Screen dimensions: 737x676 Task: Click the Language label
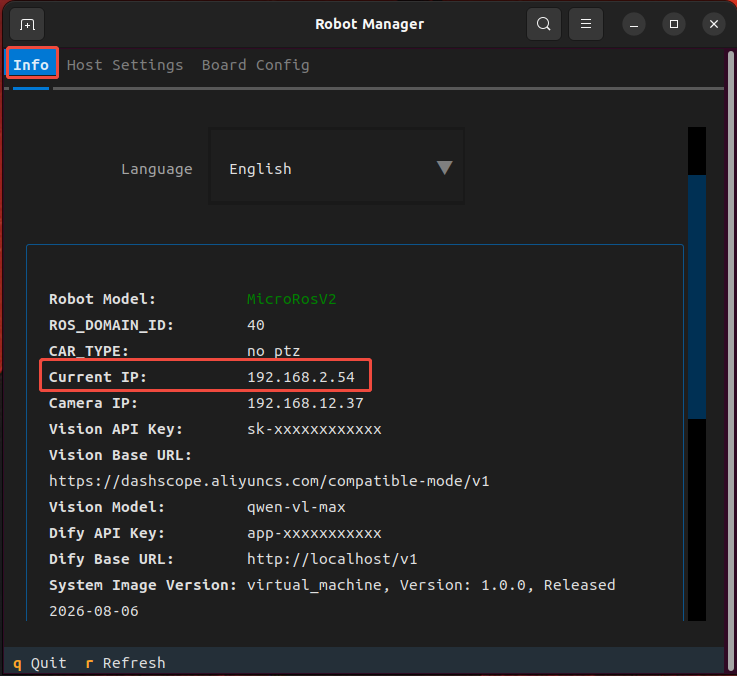(x=157, y=169)
